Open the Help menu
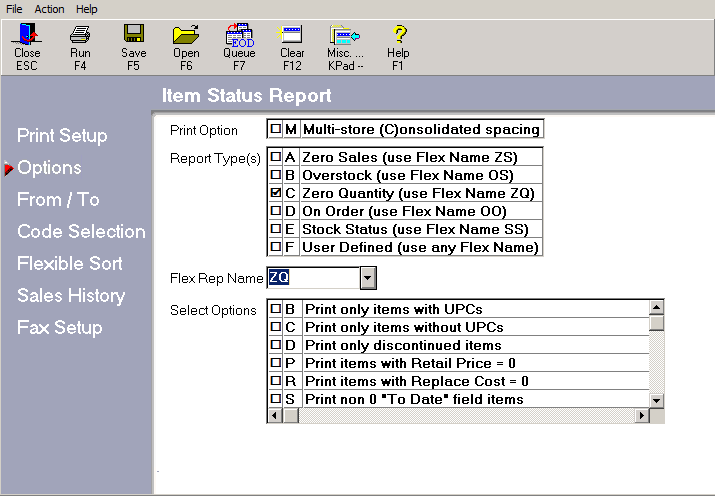The height and width of the screenshot is (496, 715). coord(87,9)
